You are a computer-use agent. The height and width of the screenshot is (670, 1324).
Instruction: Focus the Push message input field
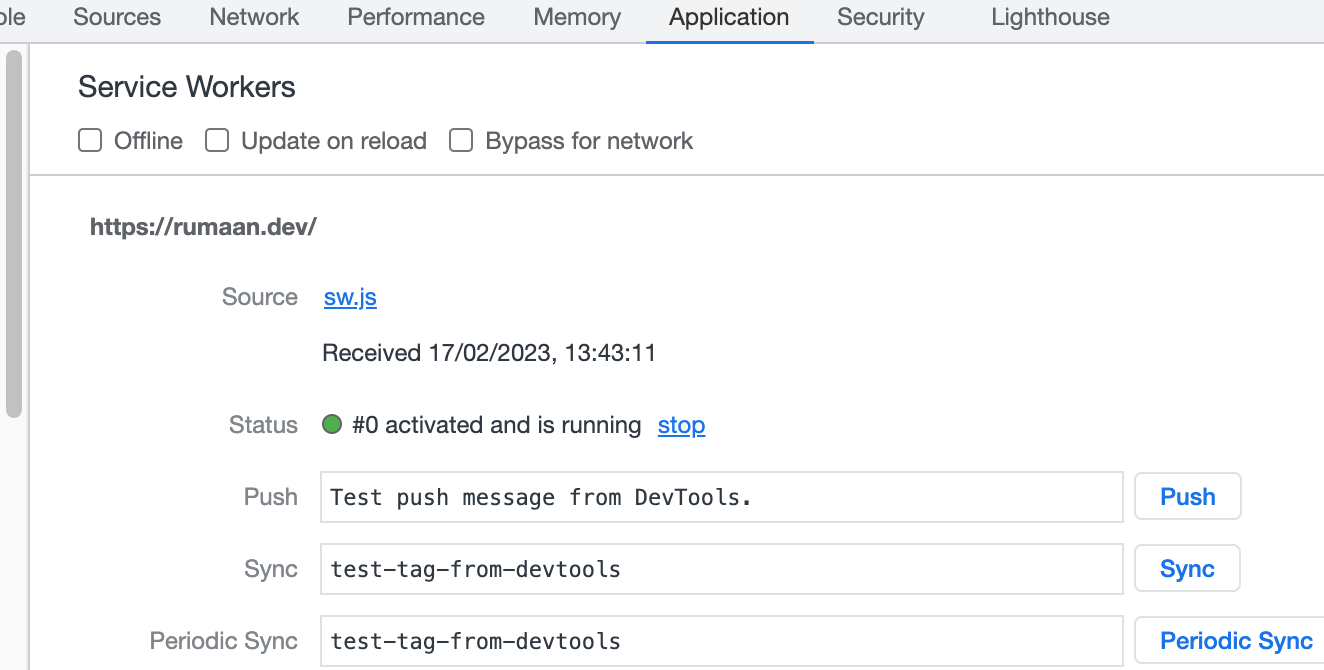point(721,497)
